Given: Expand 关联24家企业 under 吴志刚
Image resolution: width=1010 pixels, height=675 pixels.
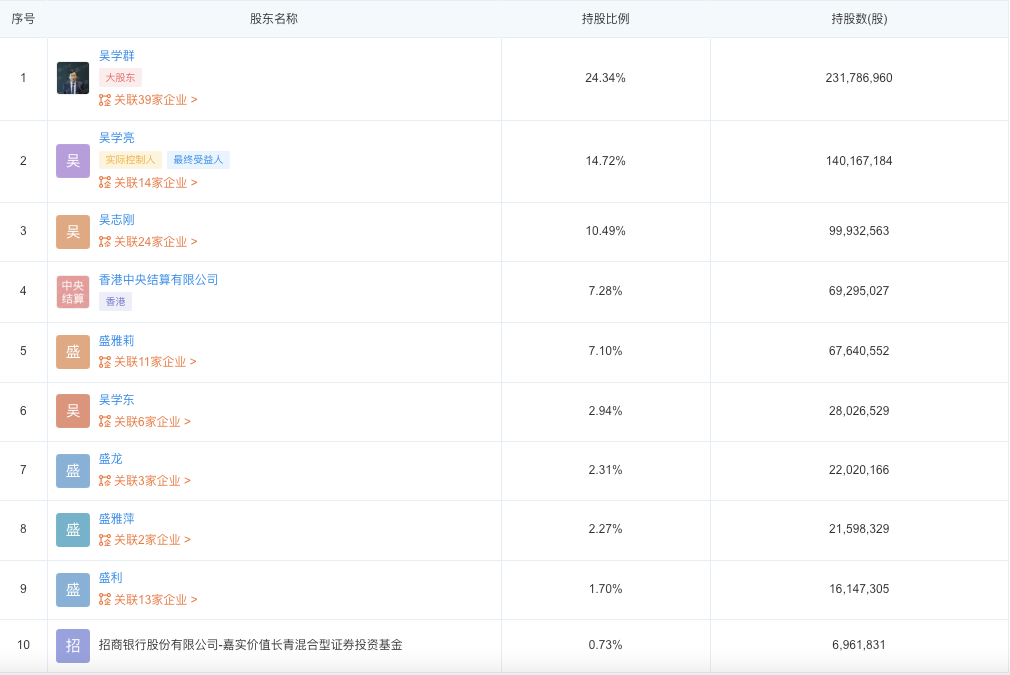Looking at the screenshot, I should (148, 242).
